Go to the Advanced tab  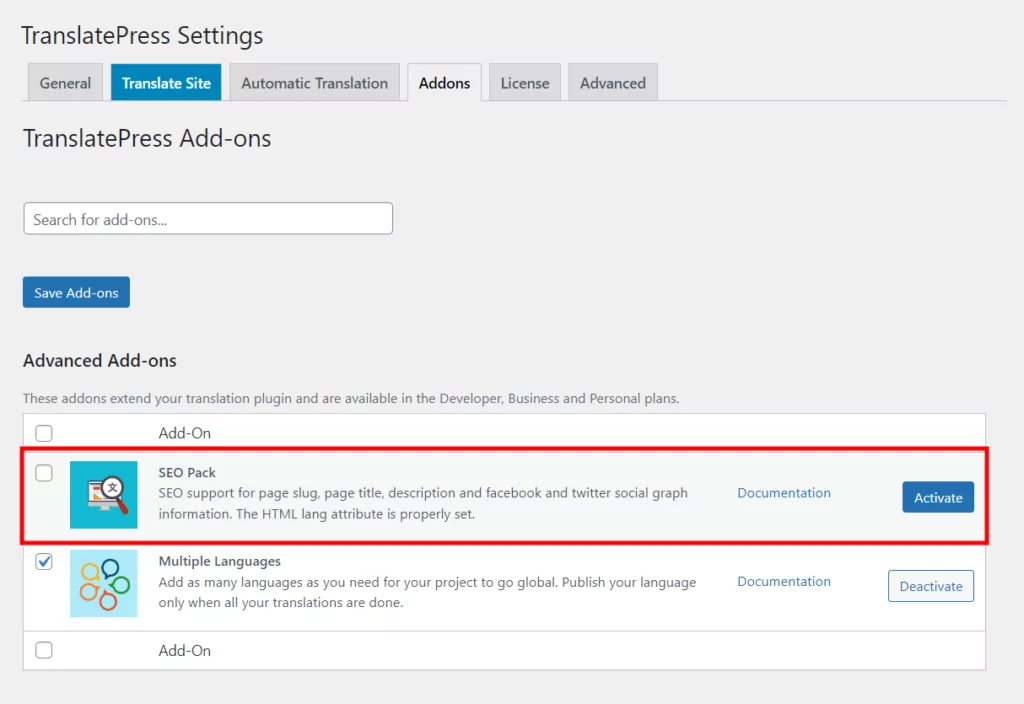coord(612,83)
